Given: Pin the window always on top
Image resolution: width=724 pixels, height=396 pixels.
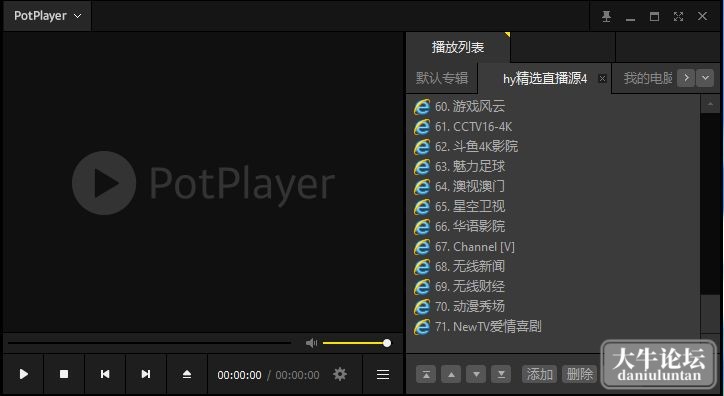Looking at the screenshot, I should [x=607, y=17].
